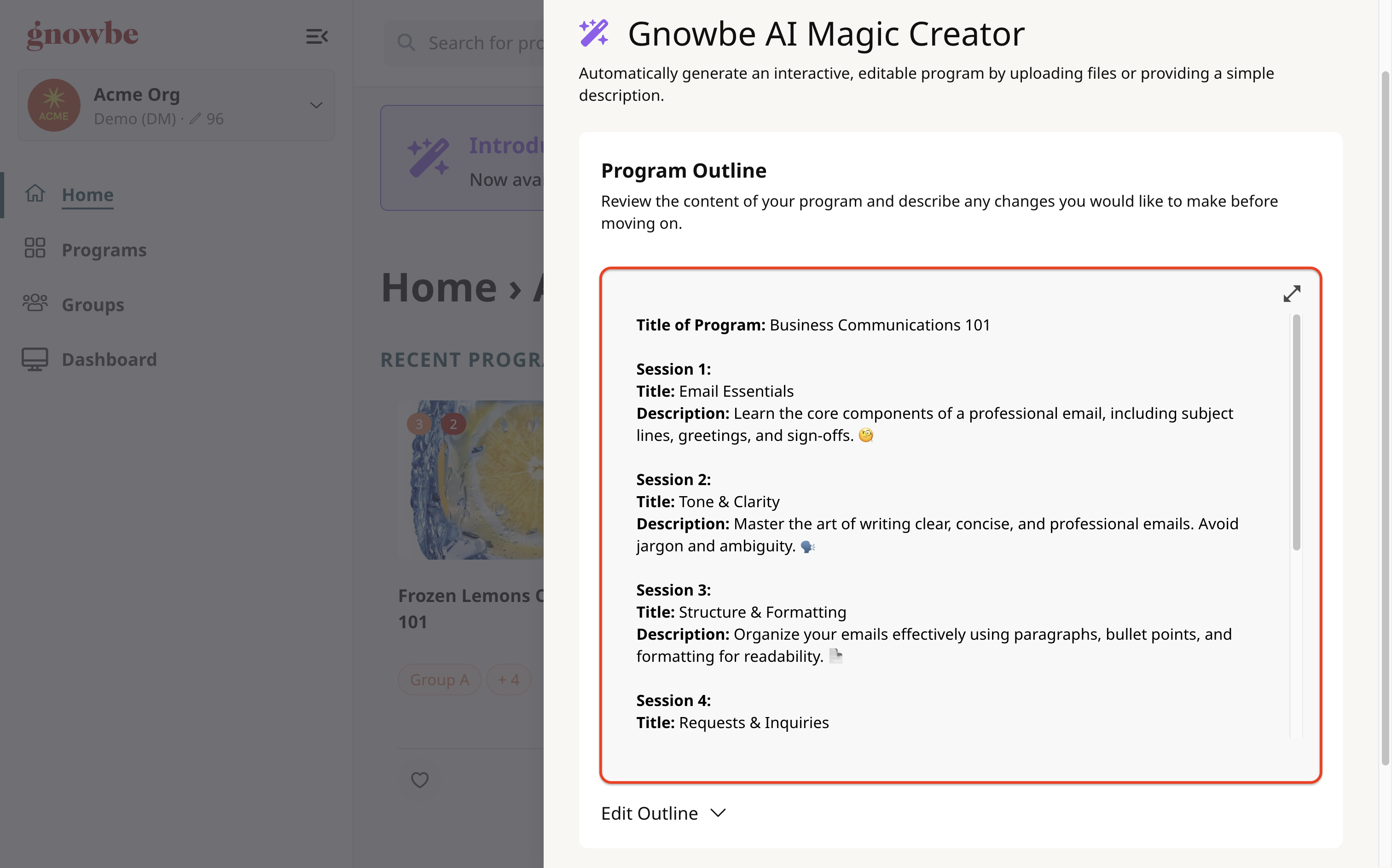1392x868 pixels.
Task: Click the Groups people icon
Action: (x=35, y=302)
